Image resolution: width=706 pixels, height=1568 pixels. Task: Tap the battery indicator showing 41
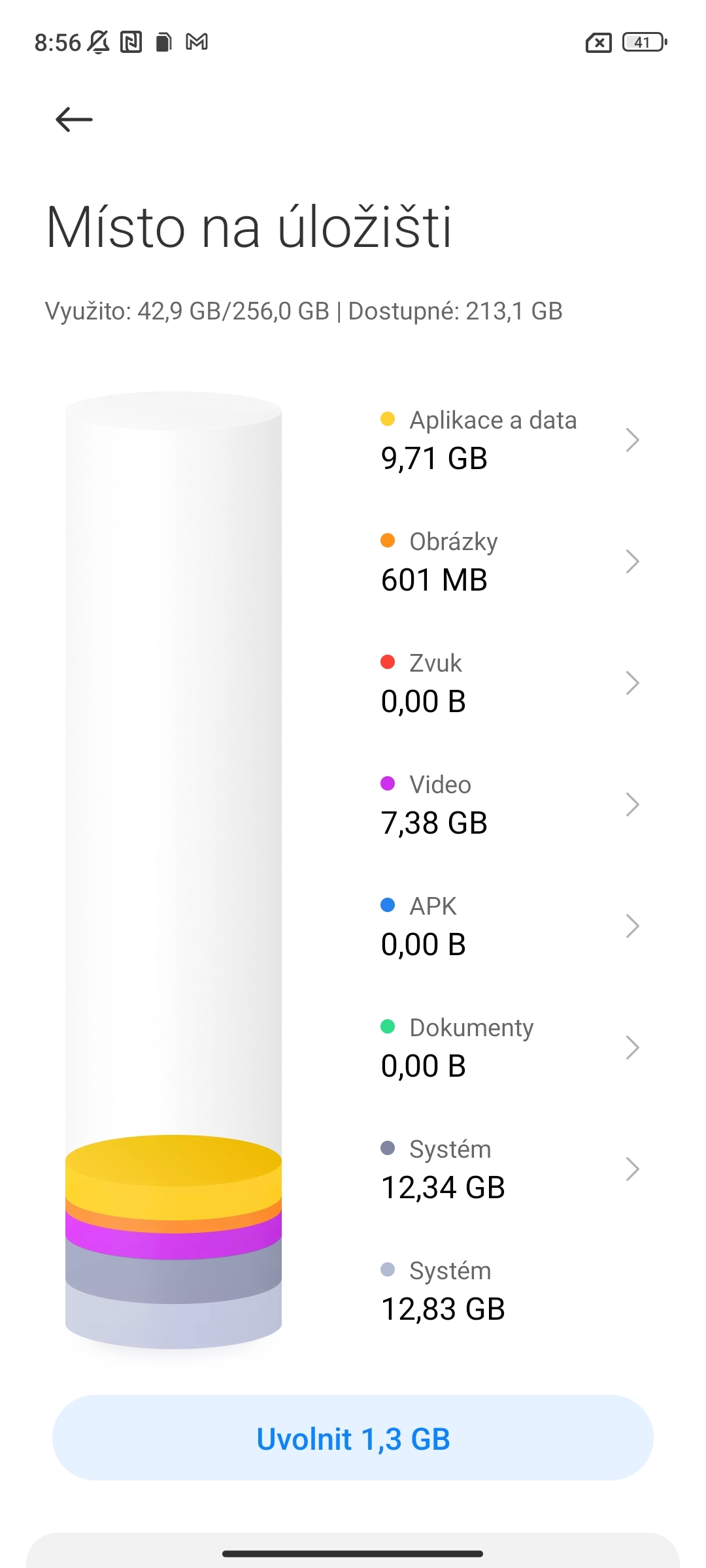(x=645, y=42)
